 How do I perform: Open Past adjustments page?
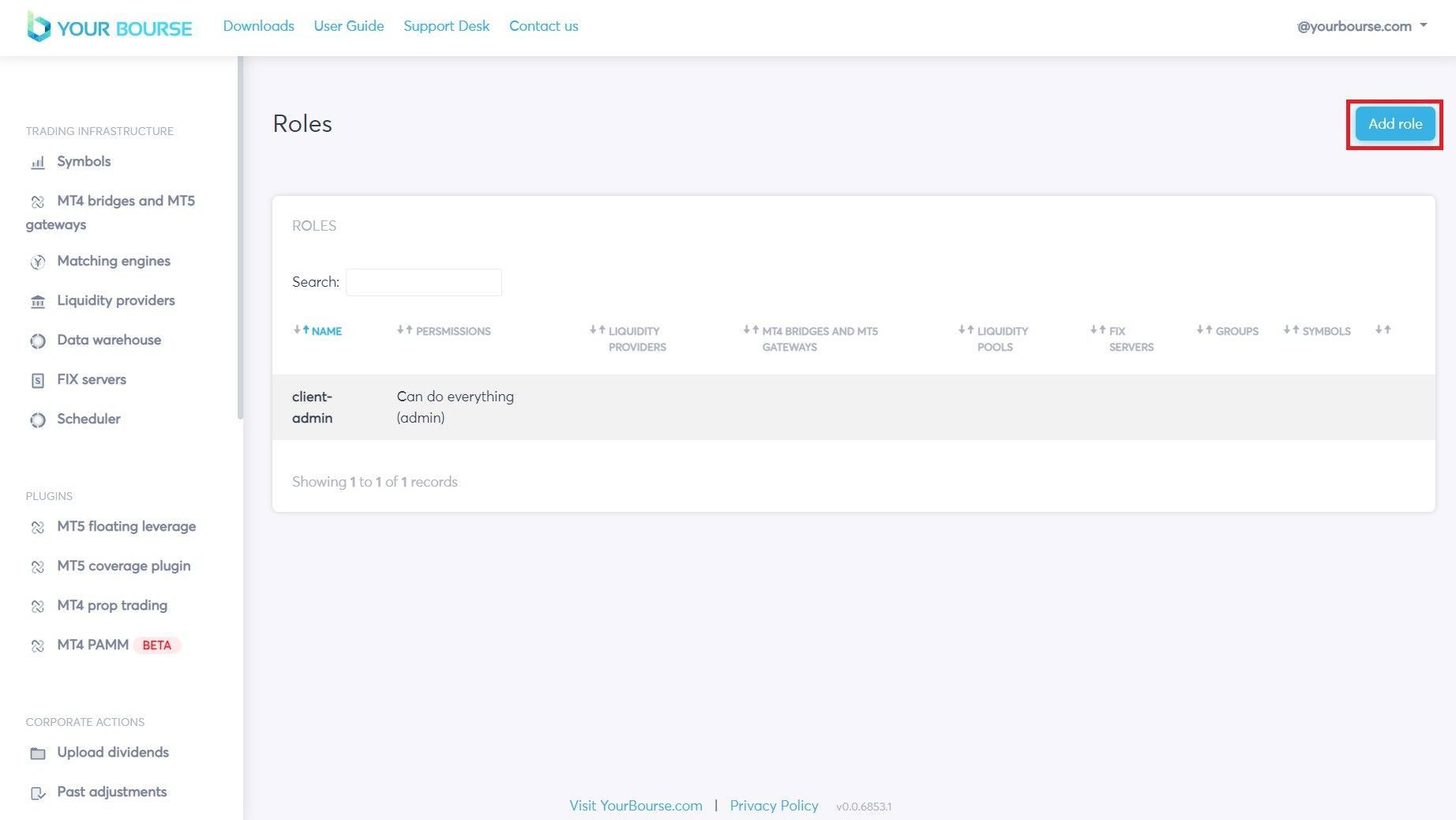pos(112,792)
